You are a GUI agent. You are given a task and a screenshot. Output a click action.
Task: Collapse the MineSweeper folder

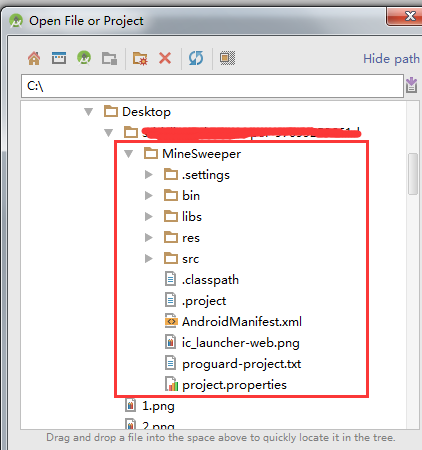tap(129, 154)
